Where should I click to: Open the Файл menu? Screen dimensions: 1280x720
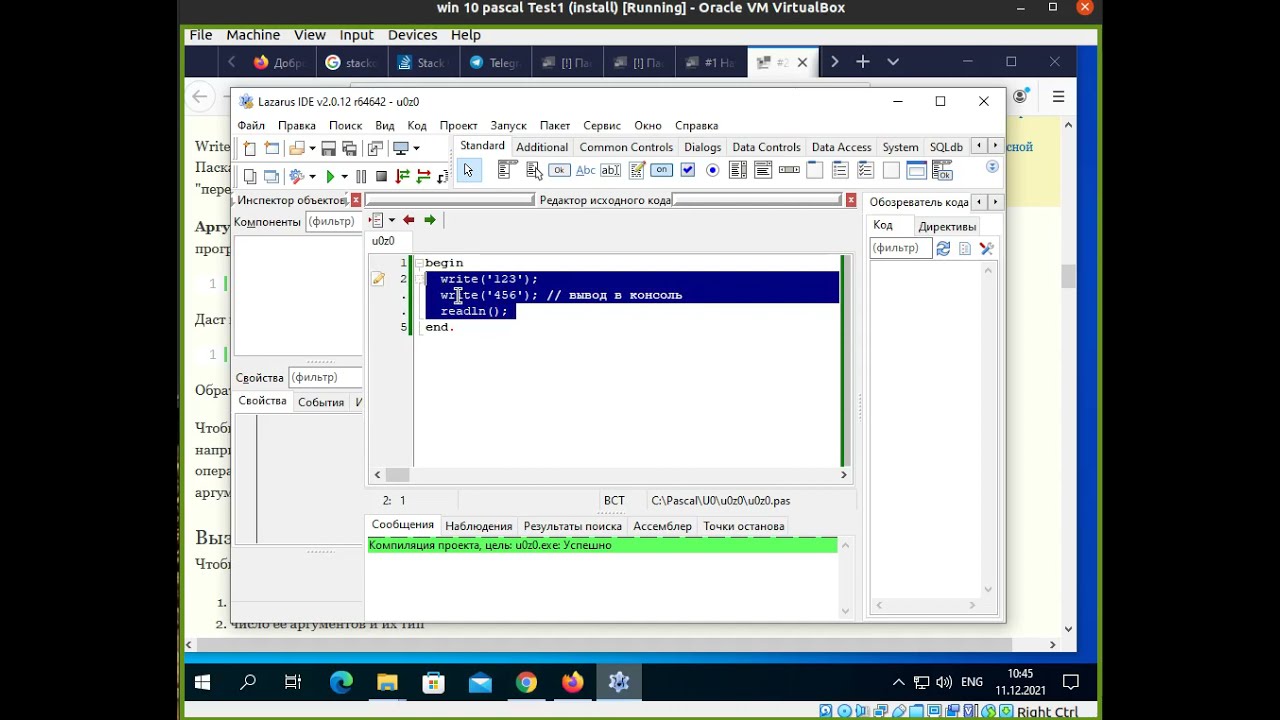coord(251,125)
